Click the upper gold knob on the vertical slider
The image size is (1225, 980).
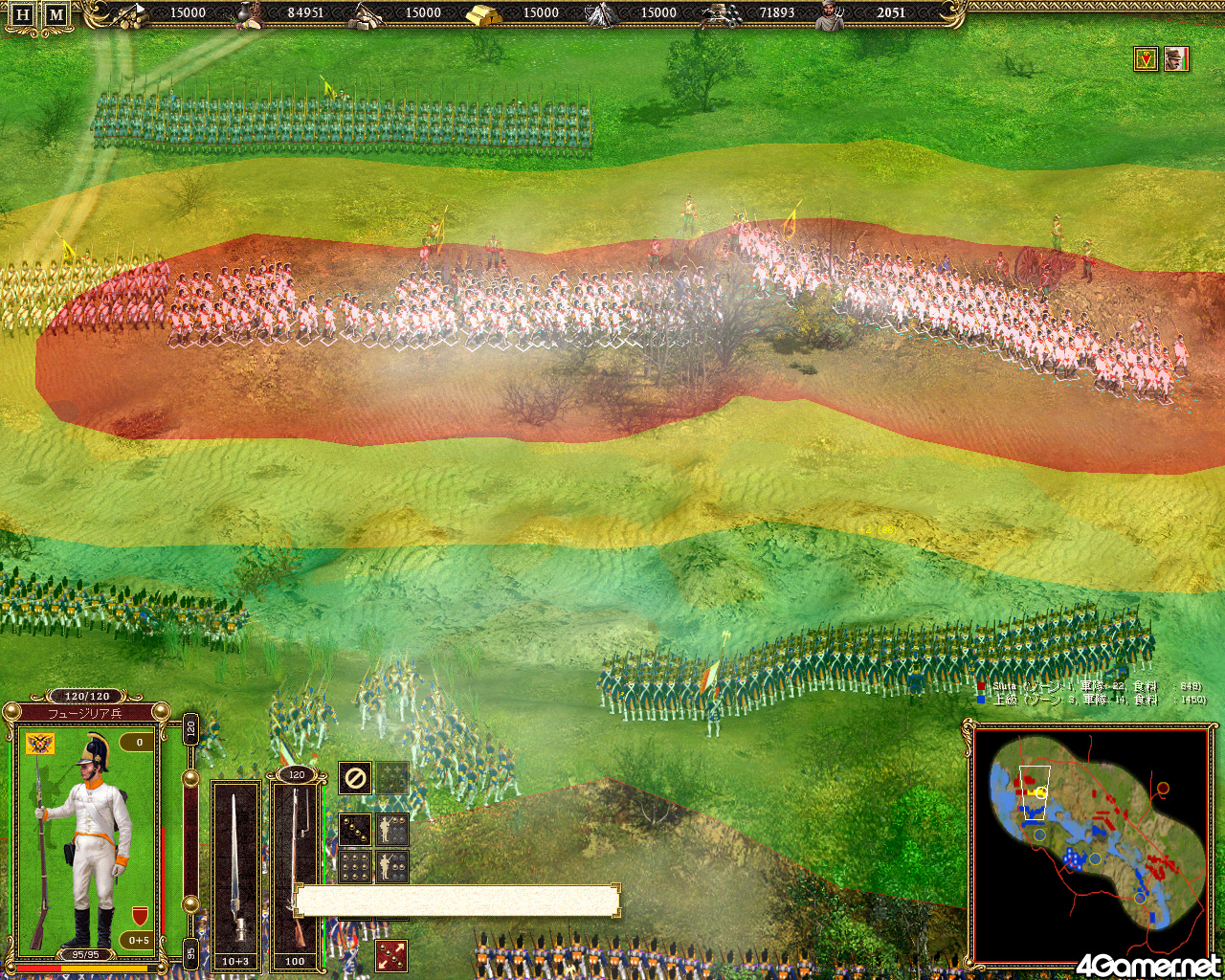pos(190,777)
